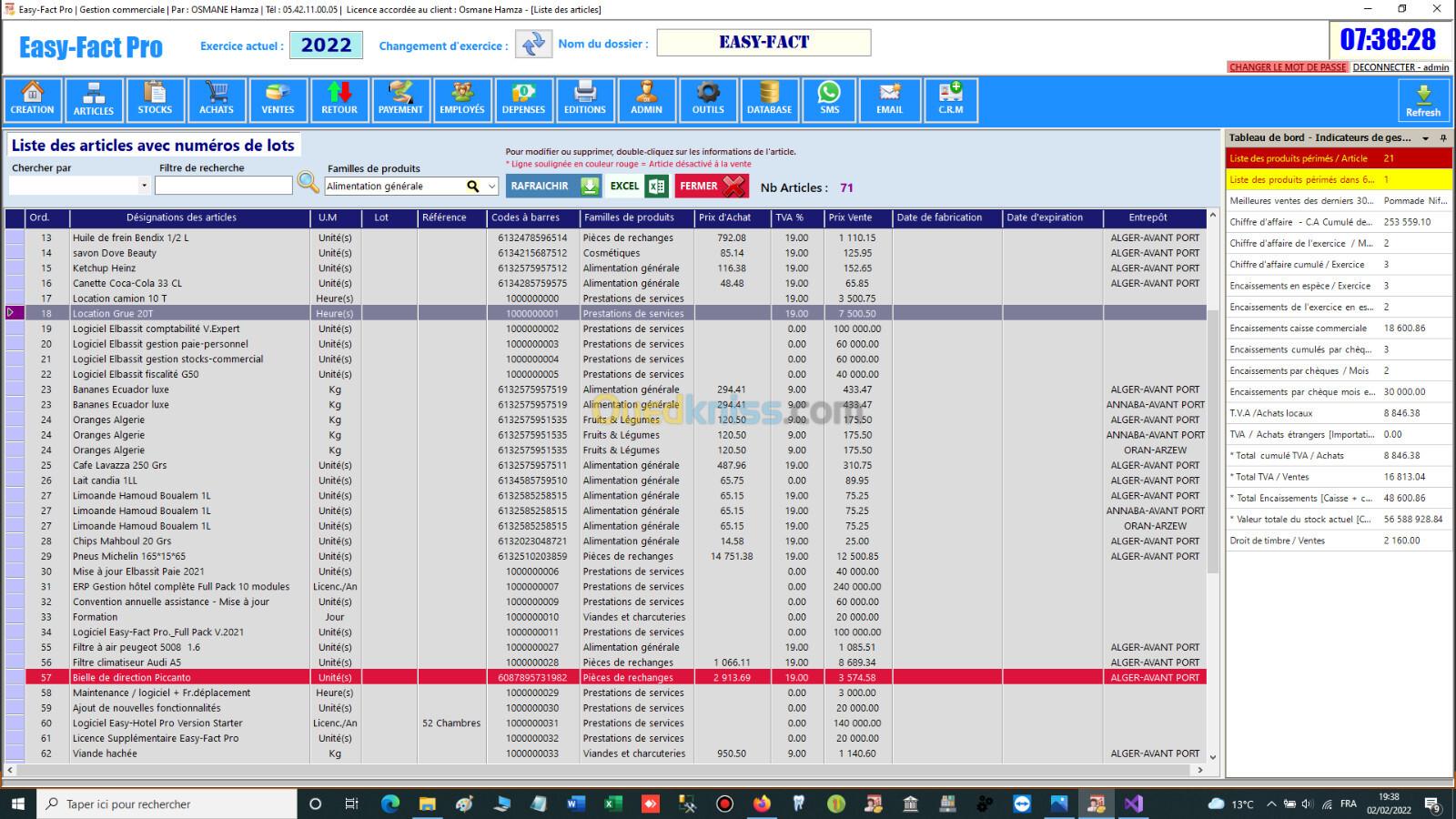Export the list with the EXCEL button
The width and height of the screenshot is (1456, 819).
coord(638,186)
